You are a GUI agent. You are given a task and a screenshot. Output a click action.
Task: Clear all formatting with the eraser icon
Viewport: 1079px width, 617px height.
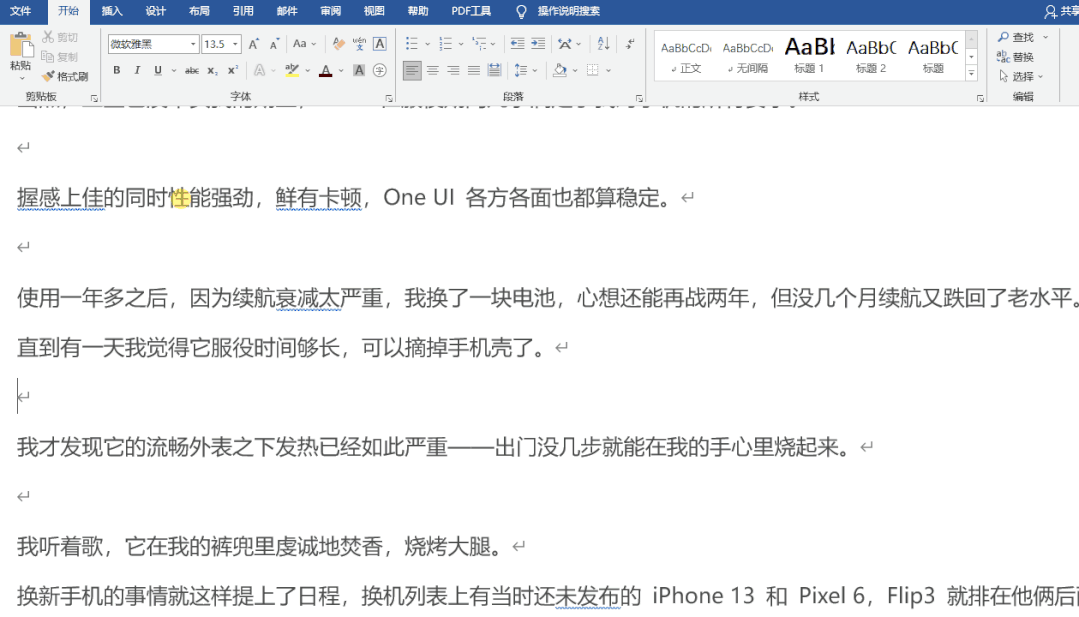(338, 44)
